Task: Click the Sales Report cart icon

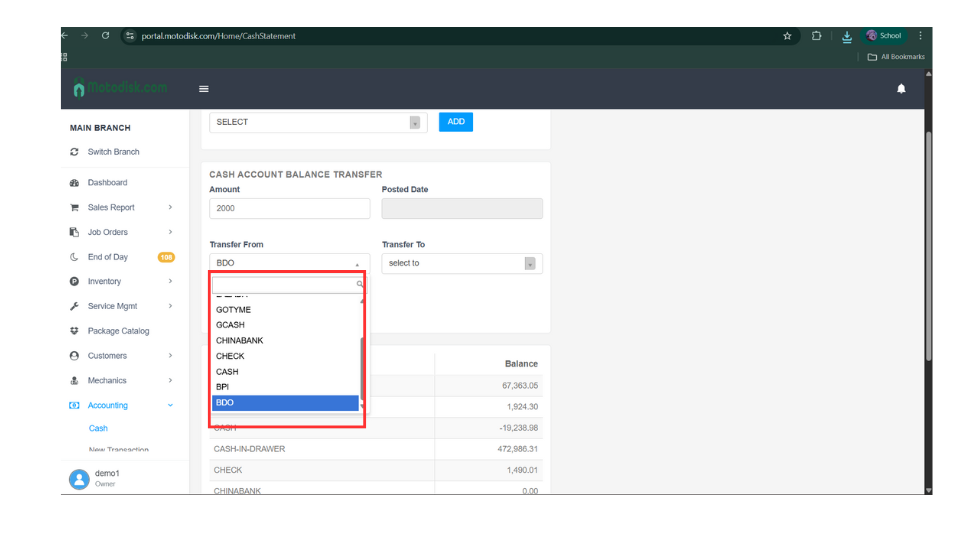Action: tap(74, 208)
